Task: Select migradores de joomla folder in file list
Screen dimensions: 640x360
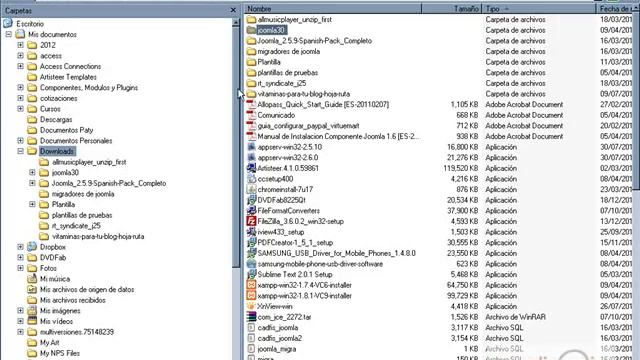Action: pos(289,51)
